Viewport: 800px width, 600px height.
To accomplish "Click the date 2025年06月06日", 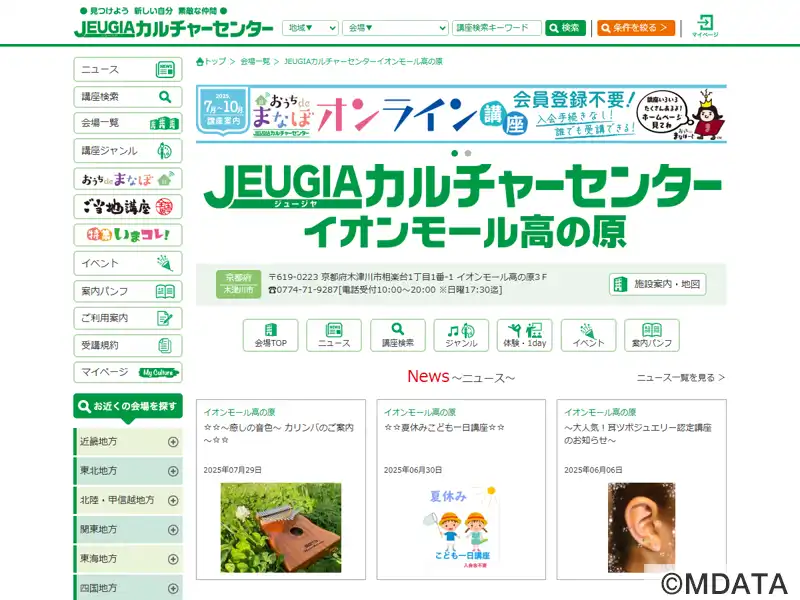I will [x=593, y=470].
